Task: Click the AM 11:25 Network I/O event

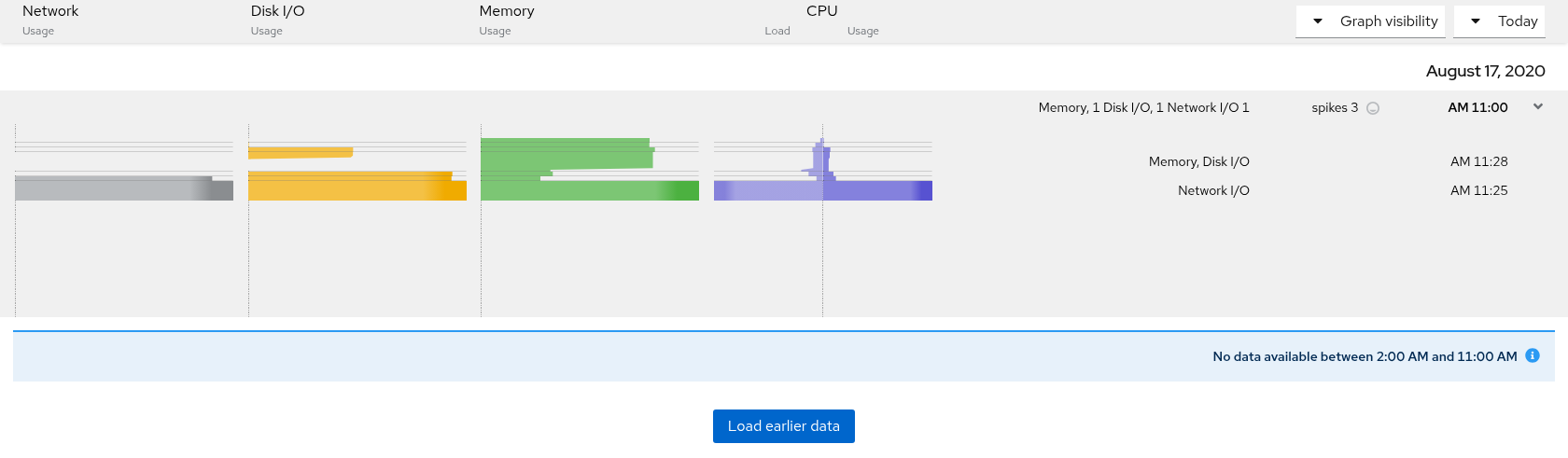Action: pyautogui.click(x=1343, y=190)
